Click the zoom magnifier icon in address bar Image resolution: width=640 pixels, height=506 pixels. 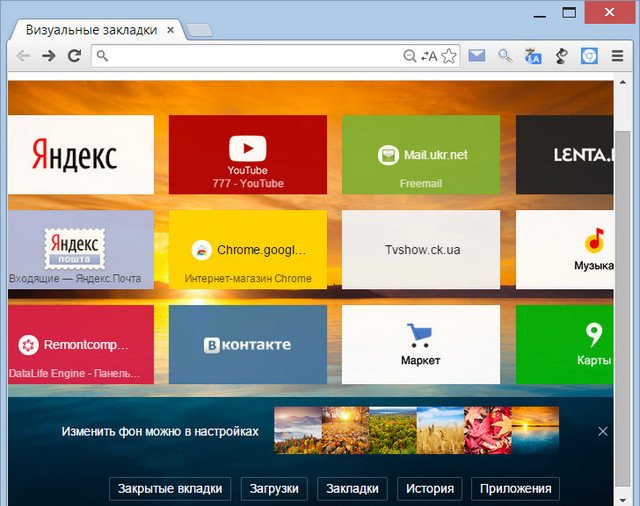(x=410, y=56)
